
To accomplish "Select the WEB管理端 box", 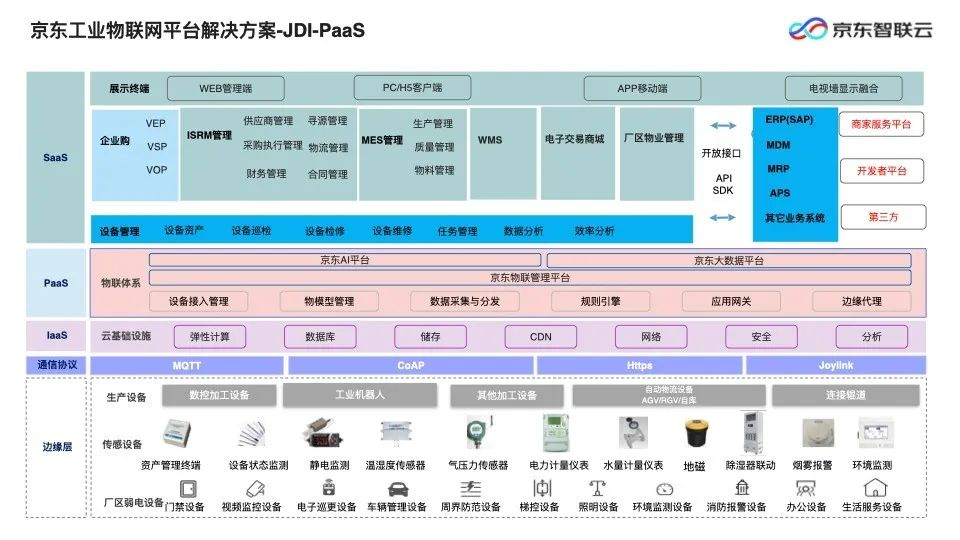I will (x=226, y=88).
